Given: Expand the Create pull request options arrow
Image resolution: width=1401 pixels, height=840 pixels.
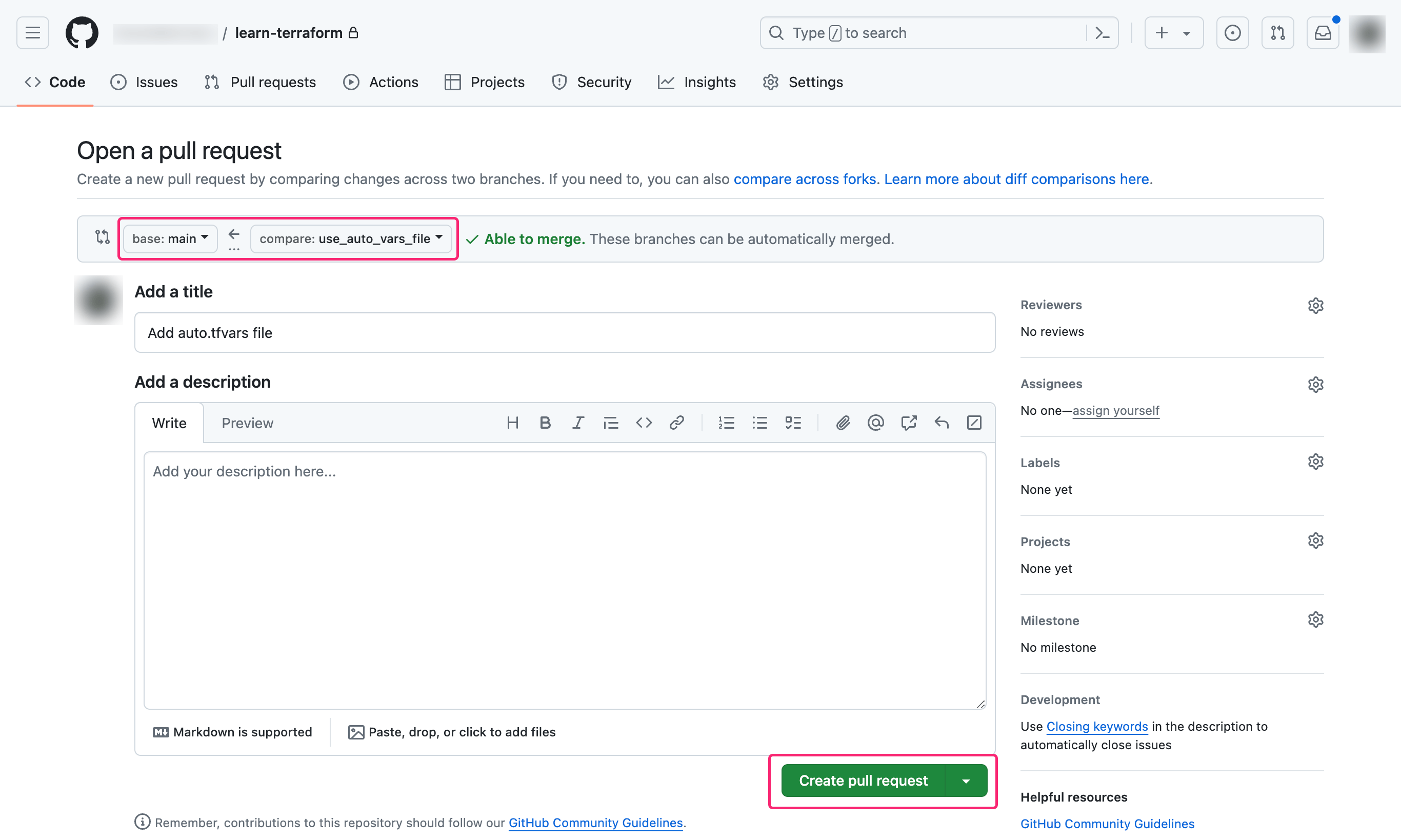Looking at the screenshot, I should click(x=966, y=781).
